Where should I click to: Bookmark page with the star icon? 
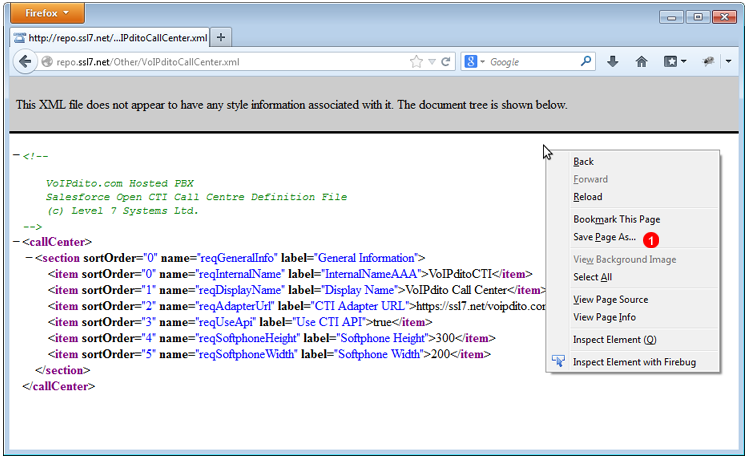click(416, 62)
